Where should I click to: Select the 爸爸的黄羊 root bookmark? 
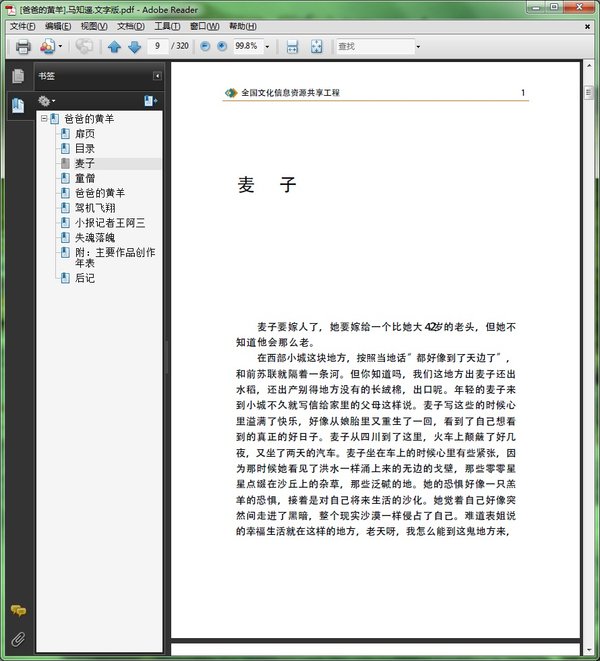pyautogui.click(x=89, y=119)
